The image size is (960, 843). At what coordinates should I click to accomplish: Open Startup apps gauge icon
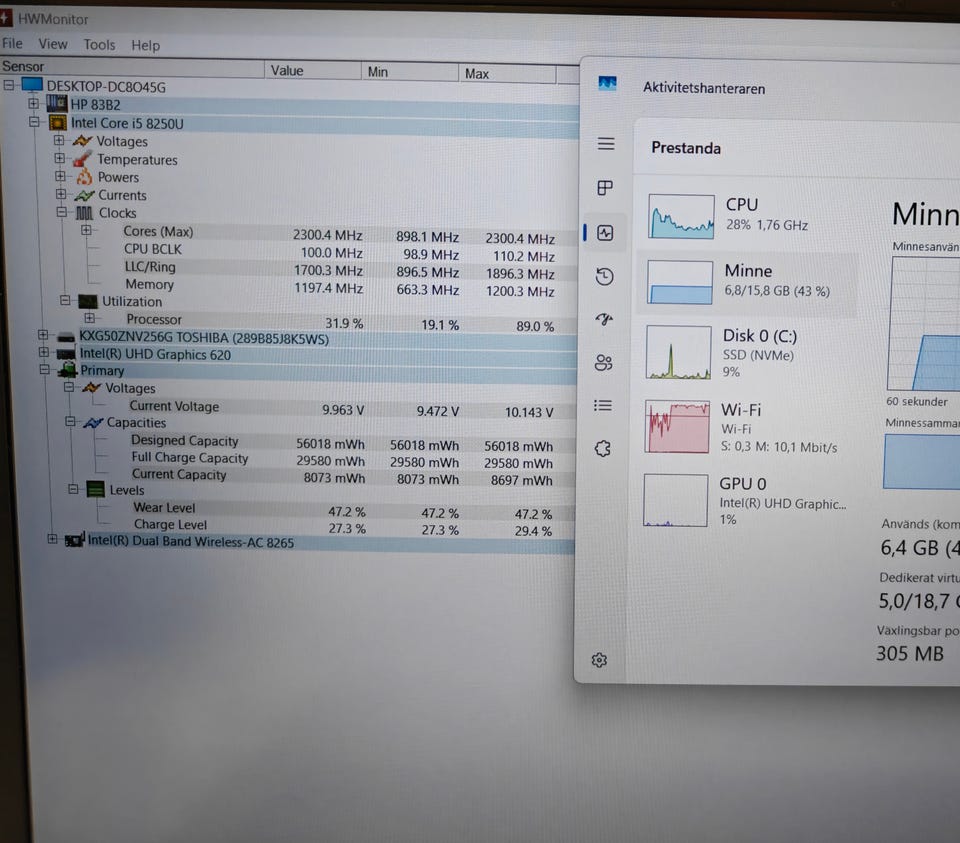tap(604, 319)
